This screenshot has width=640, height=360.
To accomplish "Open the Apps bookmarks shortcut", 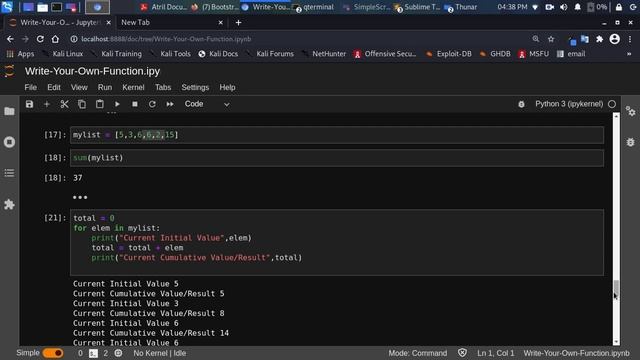I will coord(20,54).
